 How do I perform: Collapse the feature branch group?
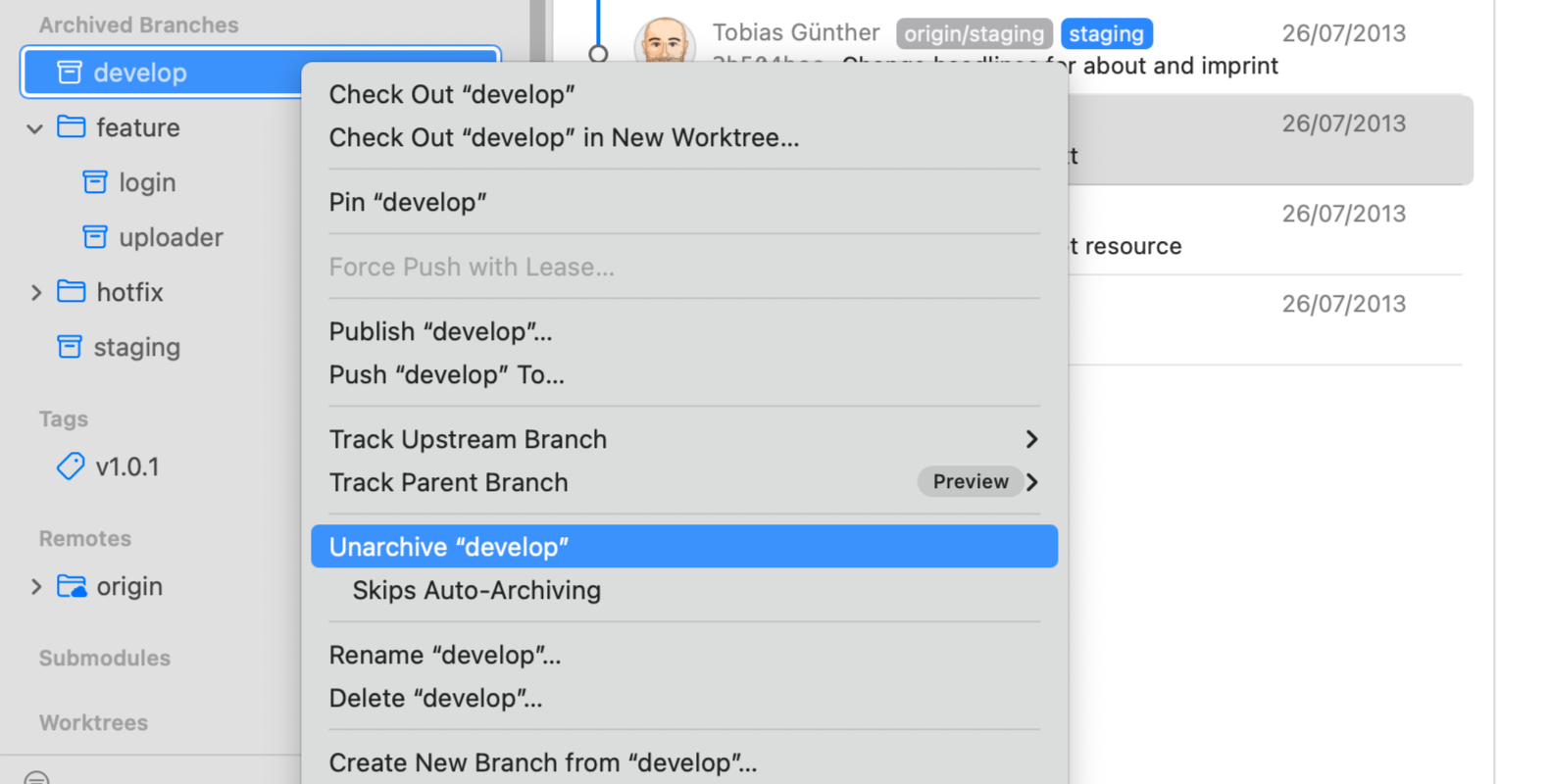[34, 127]
